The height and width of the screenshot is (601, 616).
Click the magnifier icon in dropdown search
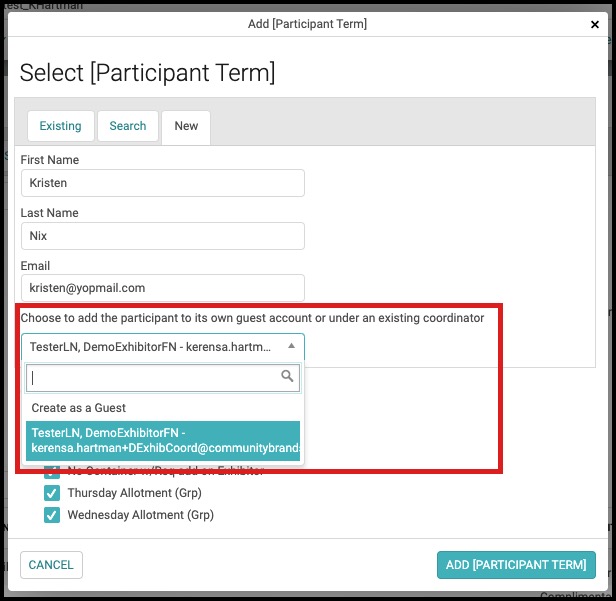click(x=287, y=376)
